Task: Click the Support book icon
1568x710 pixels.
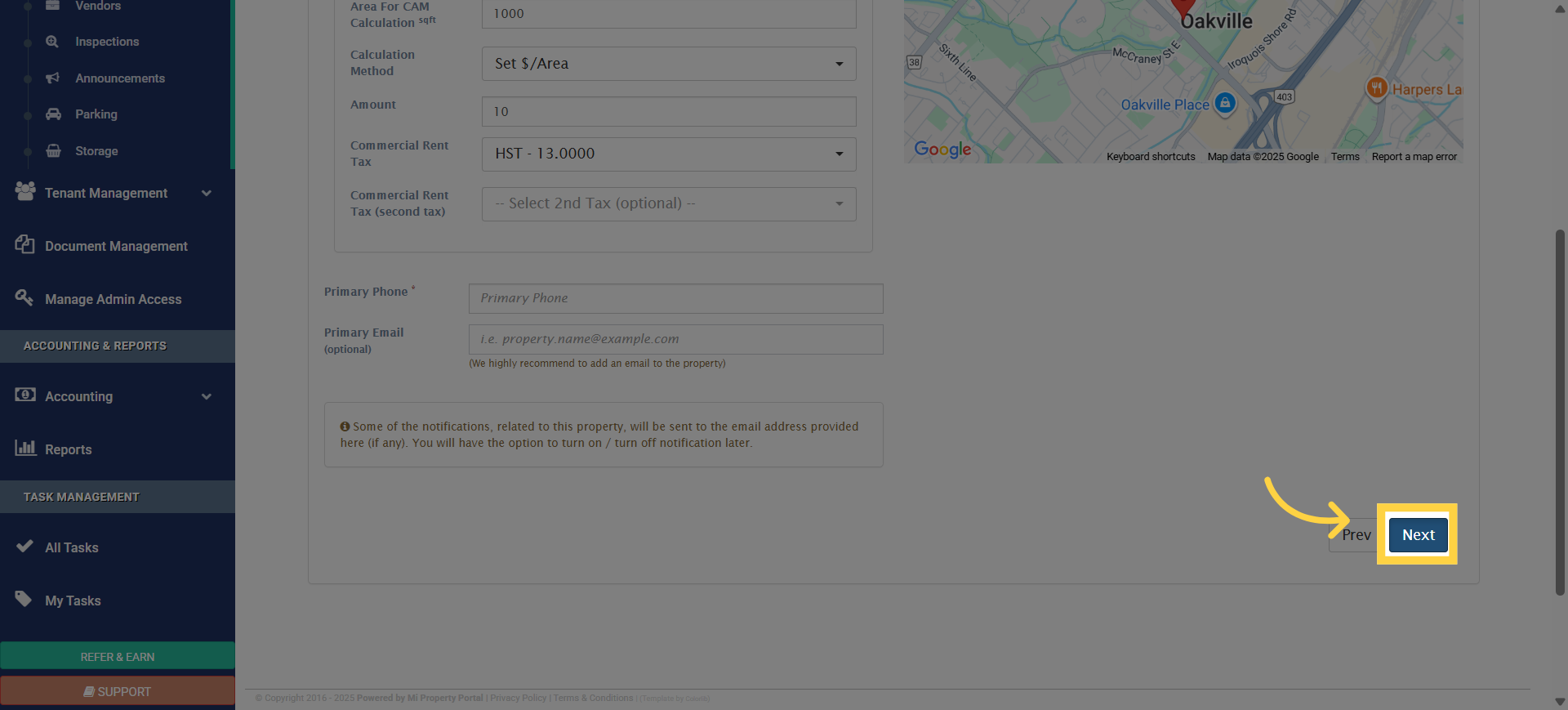Action: coord(89,692)
